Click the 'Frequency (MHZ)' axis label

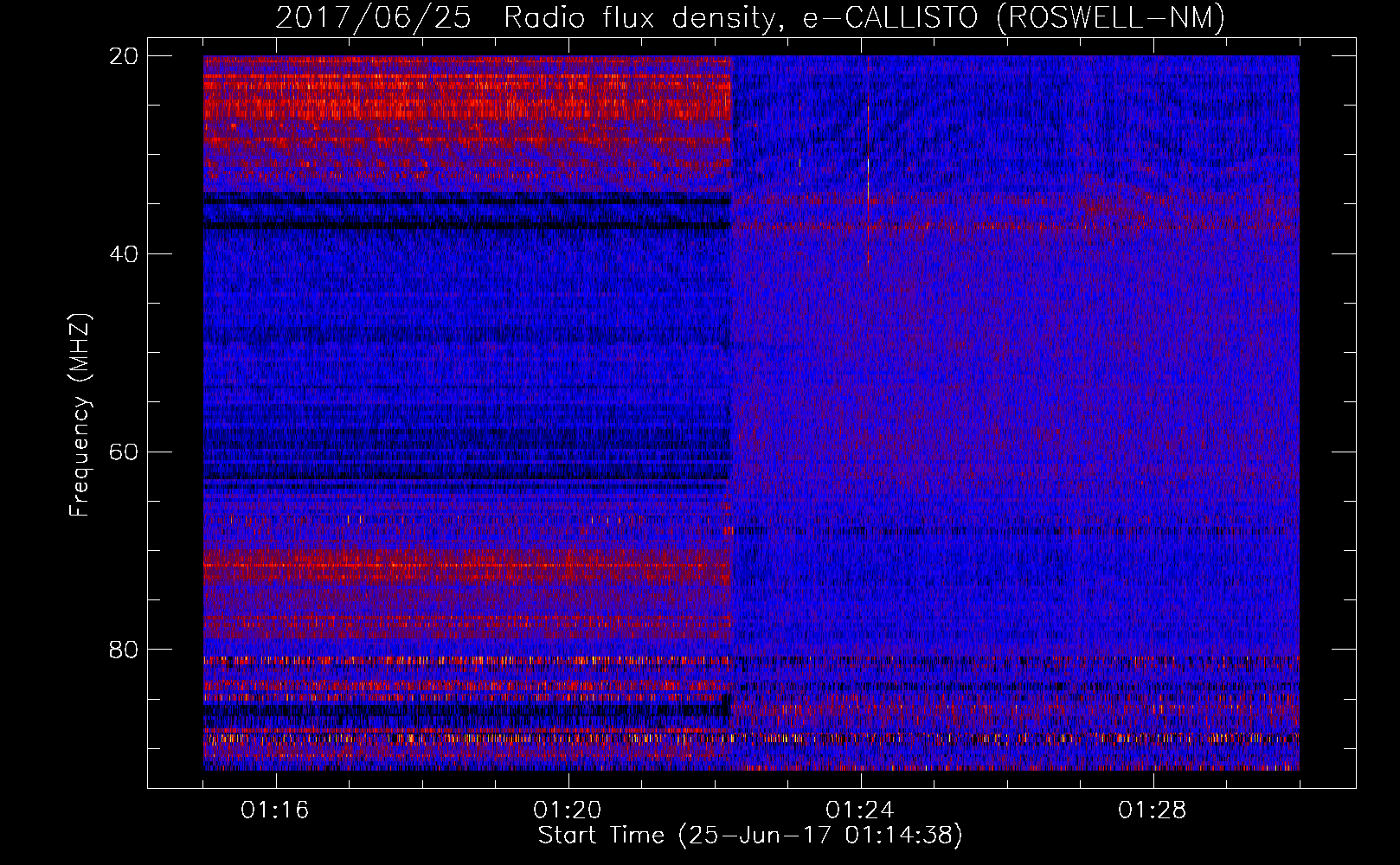[x=80, y=415]
